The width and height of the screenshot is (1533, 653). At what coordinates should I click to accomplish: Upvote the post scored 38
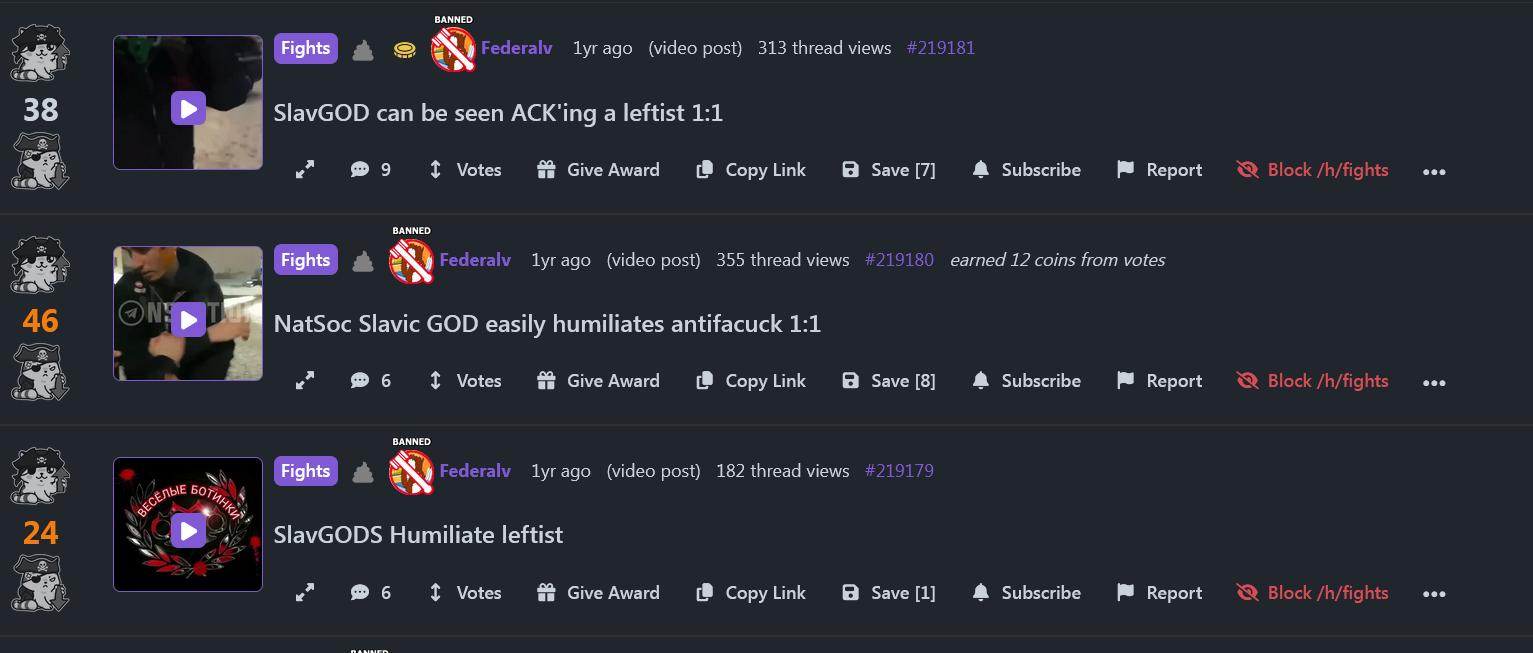pos(40,54)
